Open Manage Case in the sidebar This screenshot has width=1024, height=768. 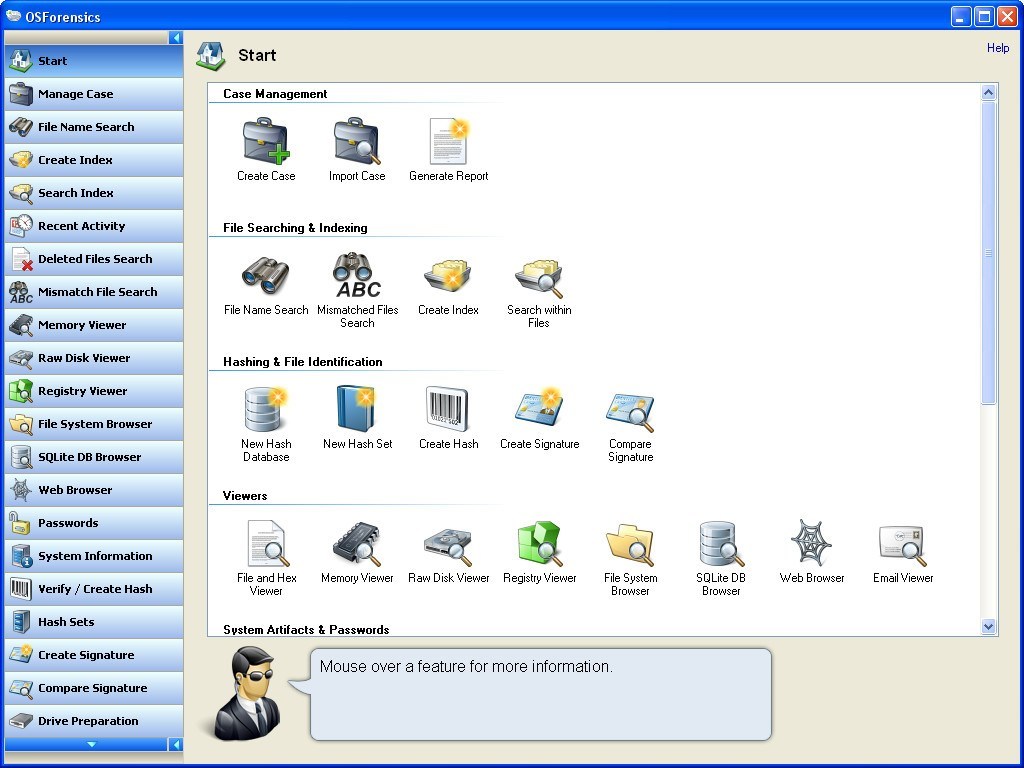click(93, 94)
